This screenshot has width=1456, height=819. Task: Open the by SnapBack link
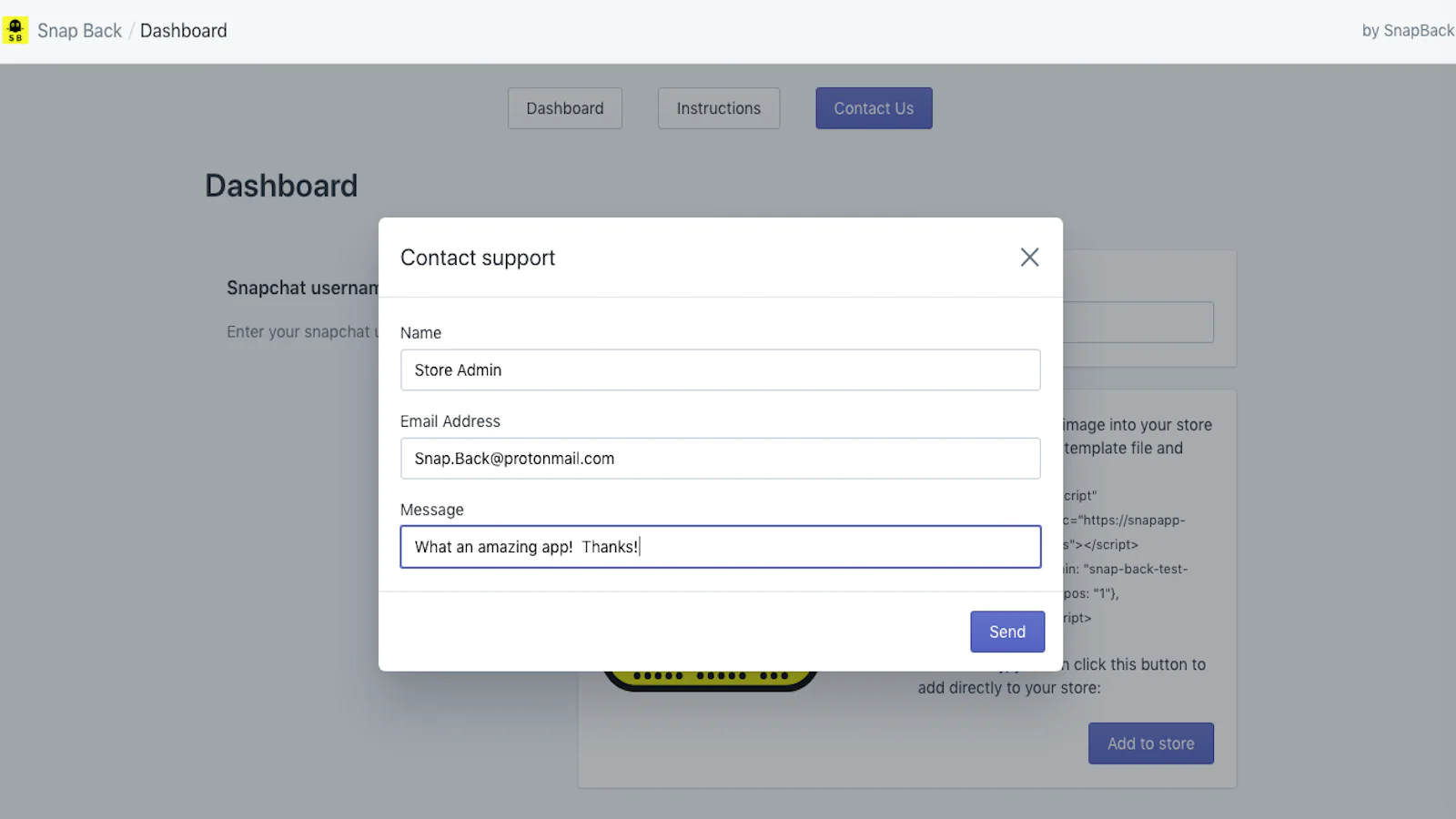coord(1408,31)
